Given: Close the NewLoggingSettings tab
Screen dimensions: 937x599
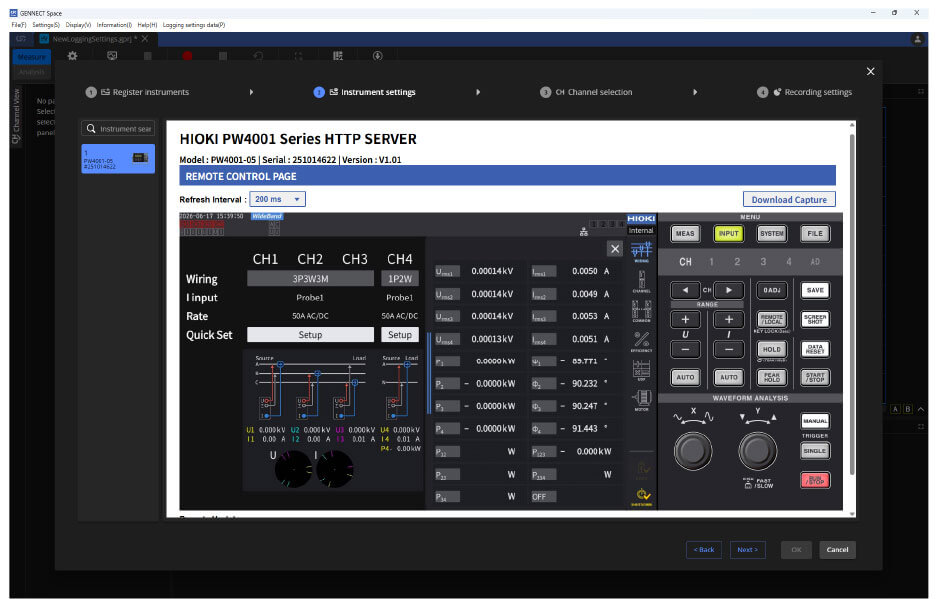Looking at the screenshot, I should (145, 39).
